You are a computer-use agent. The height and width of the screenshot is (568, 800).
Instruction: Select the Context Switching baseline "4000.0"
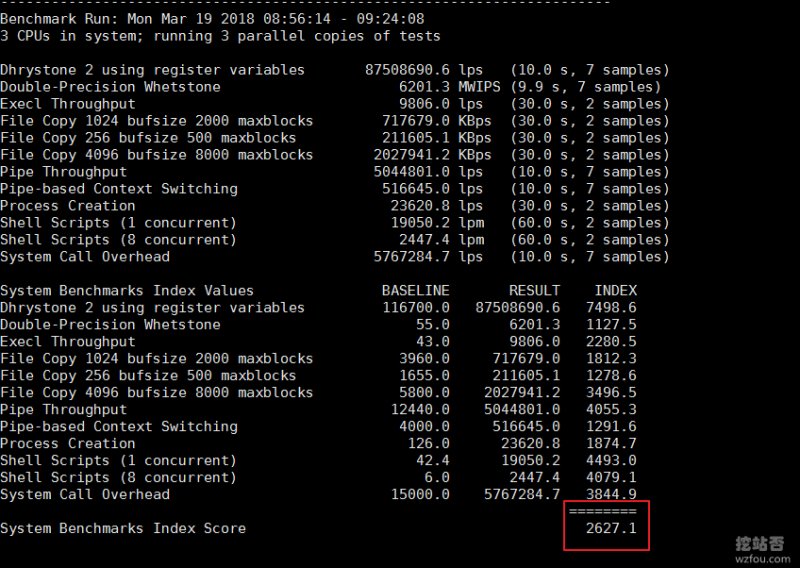coord(424,427)
